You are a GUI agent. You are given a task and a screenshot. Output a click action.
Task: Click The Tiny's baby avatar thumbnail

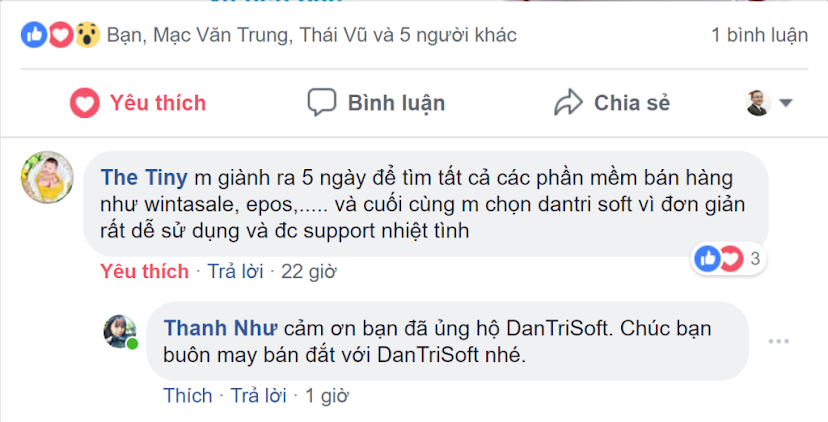[47, 177]
